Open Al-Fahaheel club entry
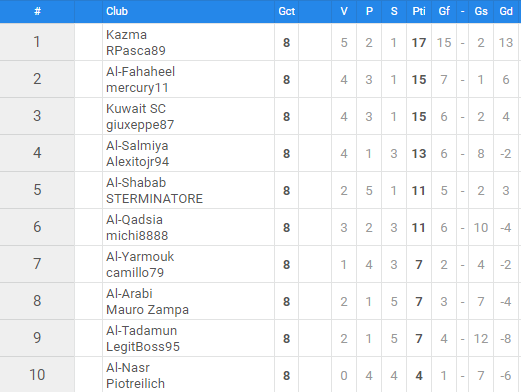The height and width of the screenshot is (392, 521). (140, 72)
